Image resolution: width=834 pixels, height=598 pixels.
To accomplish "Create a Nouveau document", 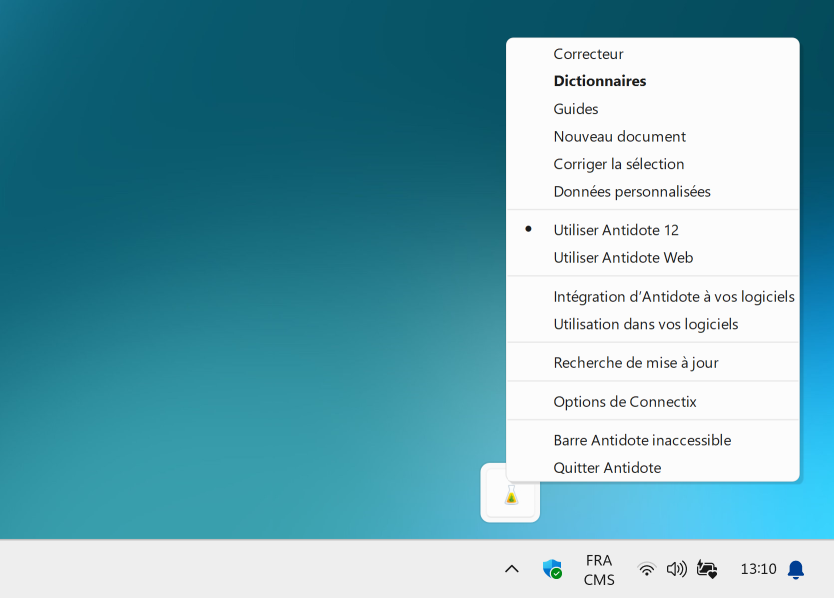I will [x=619, y=136].
